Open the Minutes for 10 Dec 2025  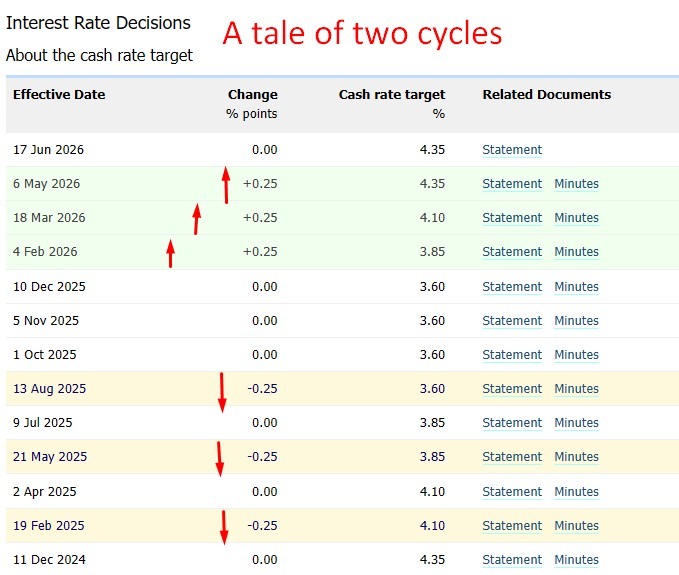tap(576, 287)
